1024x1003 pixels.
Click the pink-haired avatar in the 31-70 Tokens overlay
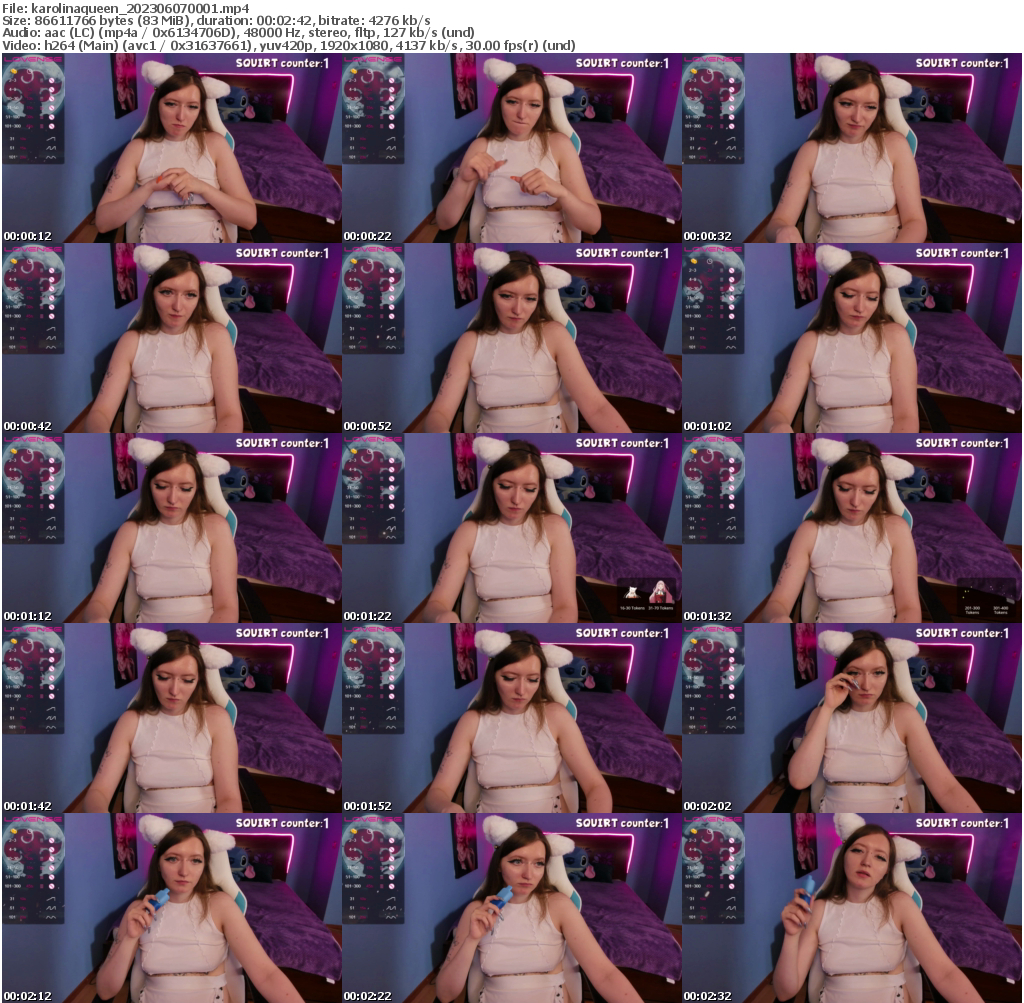(x=661, y=592)
